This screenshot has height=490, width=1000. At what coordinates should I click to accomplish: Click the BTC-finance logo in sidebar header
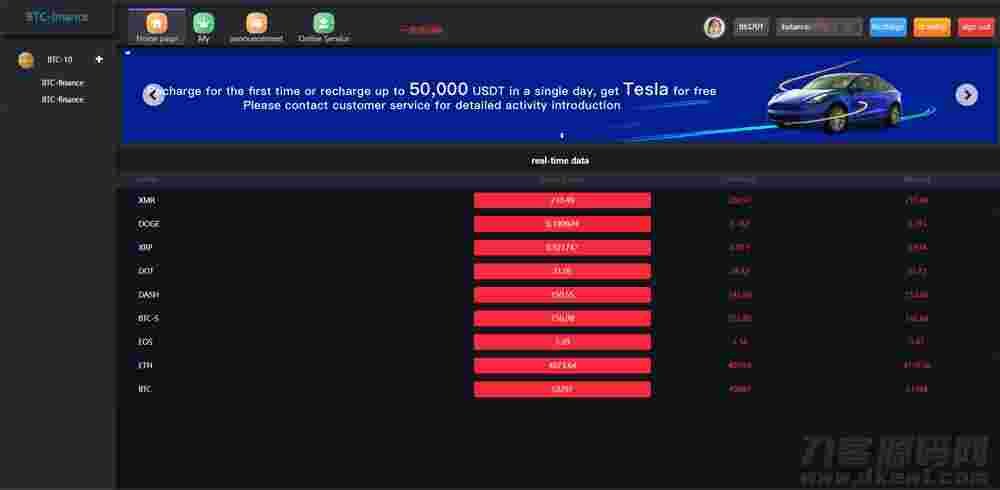pyautogui.click(x=56, y=17)
